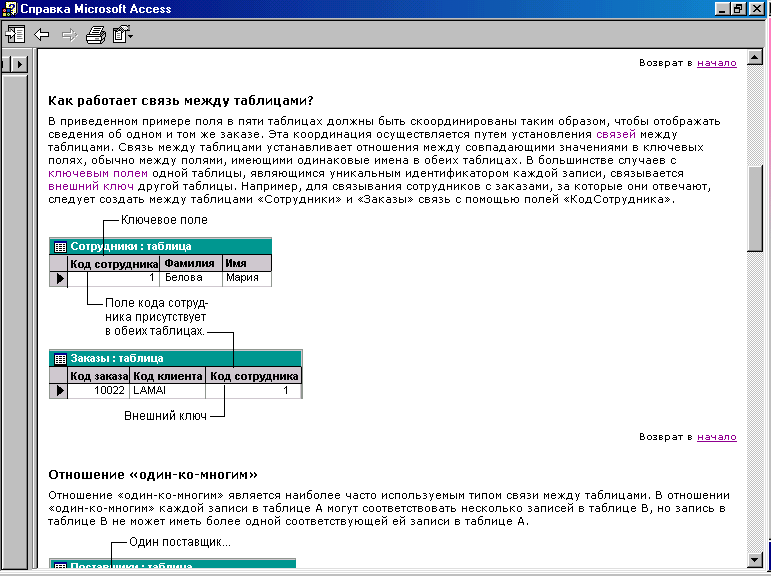Click table icon in Сотрудники title bar
771x576 pixels.
60,246
